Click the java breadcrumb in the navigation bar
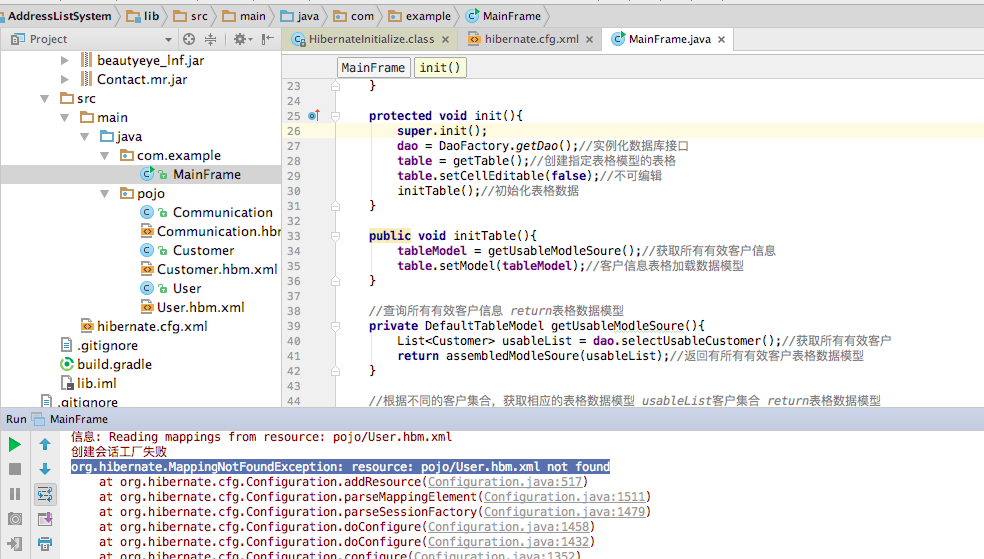The width and height of the screenshot is (984, 559). (299, 16)
